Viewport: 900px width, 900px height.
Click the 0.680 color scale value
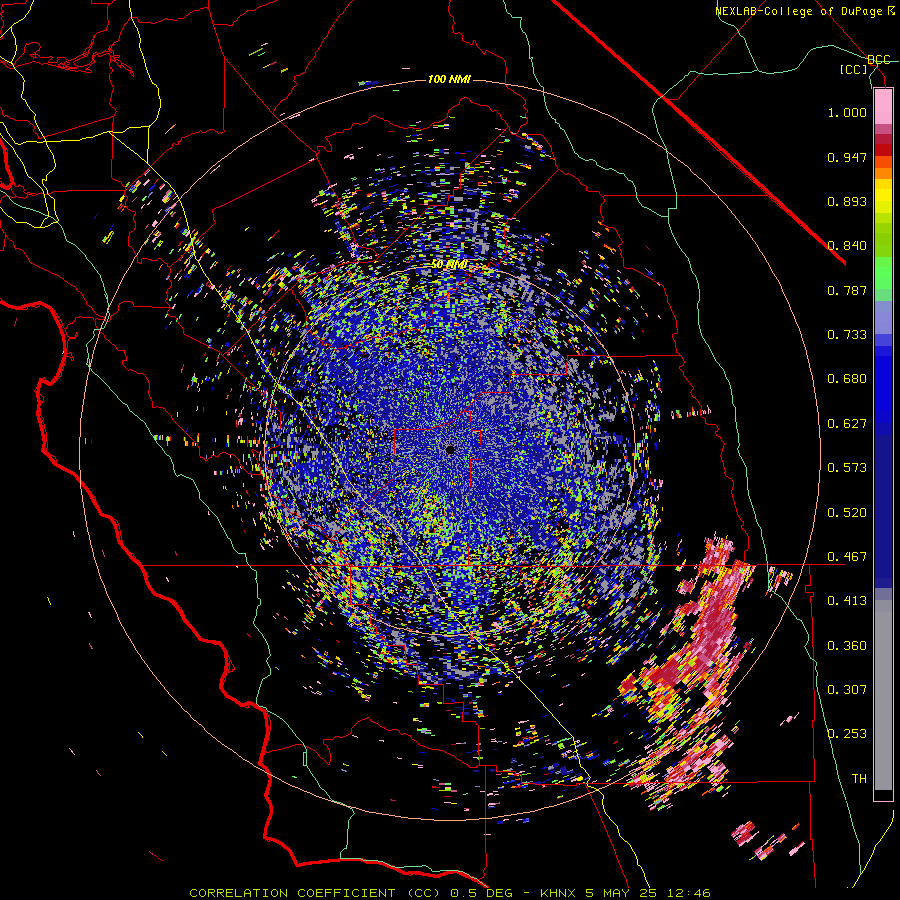[x=847, y=379]
